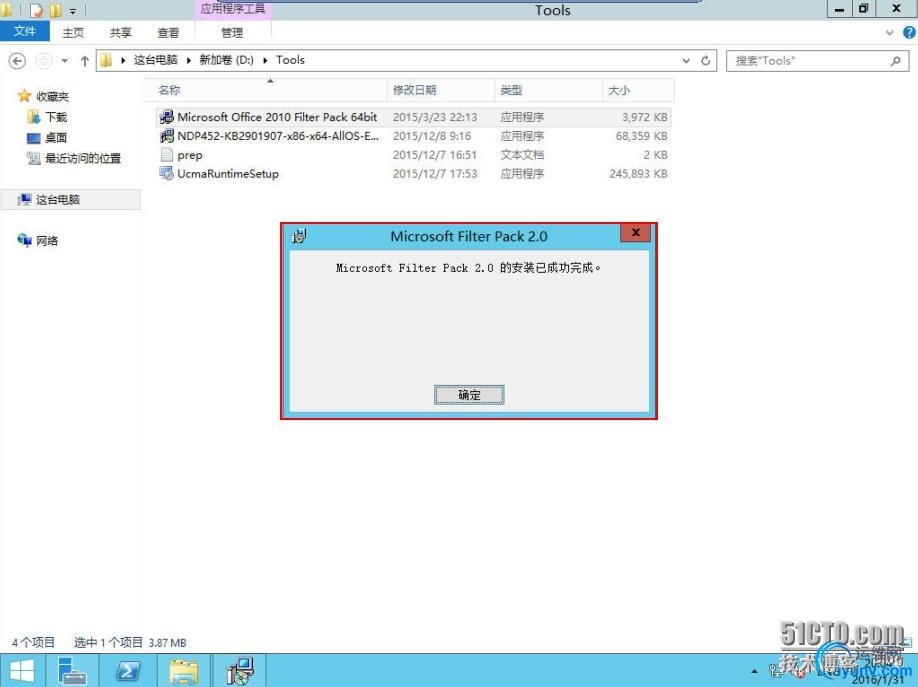The height and width of the screenshot is (687, 918).
Task: Open the Windows Start button
Action: coord(22,671)
